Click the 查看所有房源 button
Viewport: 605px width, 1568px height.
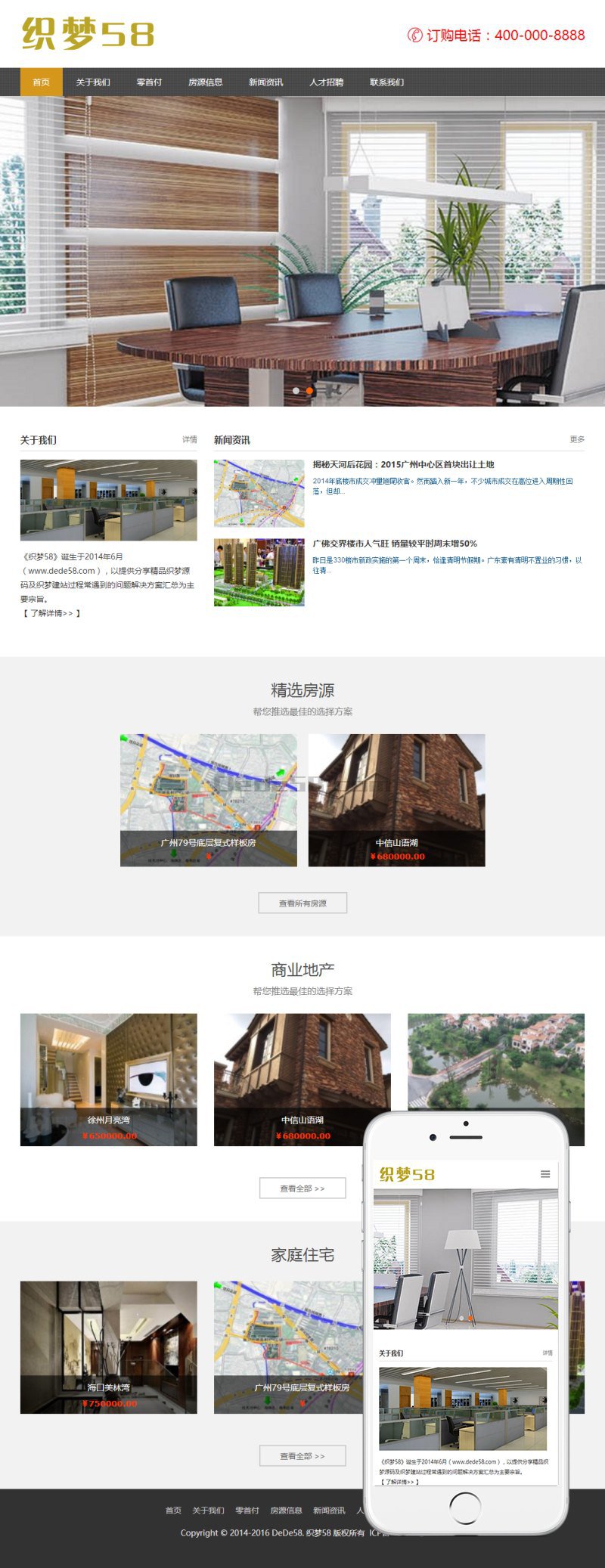coord(302,903)
